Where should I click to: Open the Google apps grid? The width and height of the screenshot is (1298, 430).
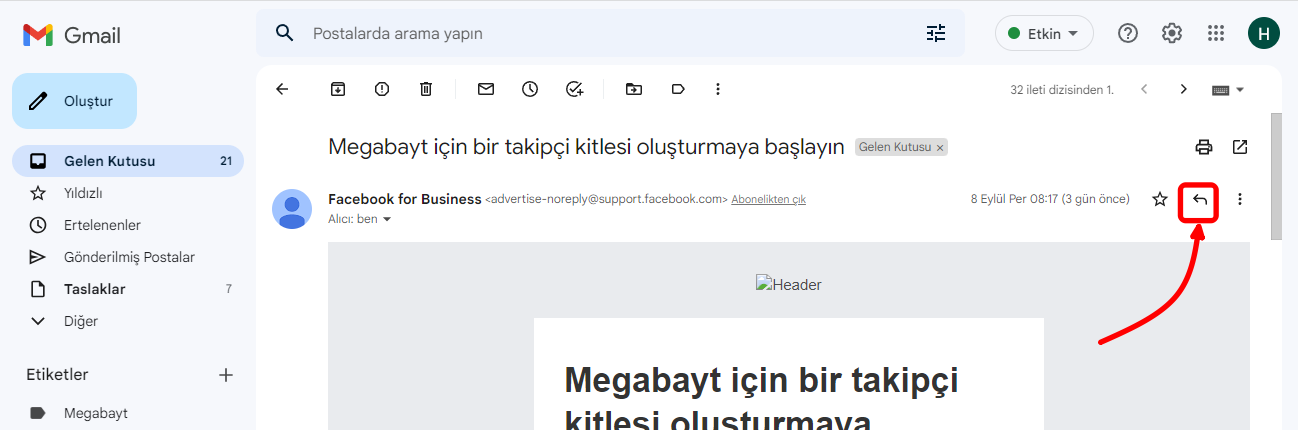(x=1216, y=33)
